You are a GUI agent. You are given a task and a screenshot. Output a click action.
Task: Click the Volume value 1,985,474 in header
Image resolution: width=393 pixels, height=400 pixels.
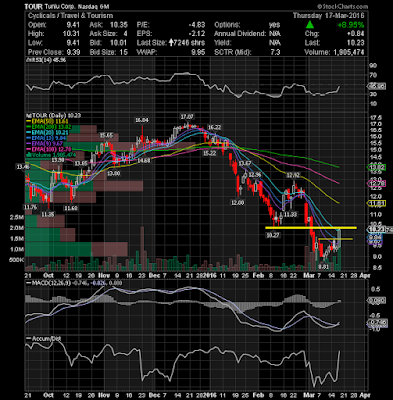coord(348,52)
